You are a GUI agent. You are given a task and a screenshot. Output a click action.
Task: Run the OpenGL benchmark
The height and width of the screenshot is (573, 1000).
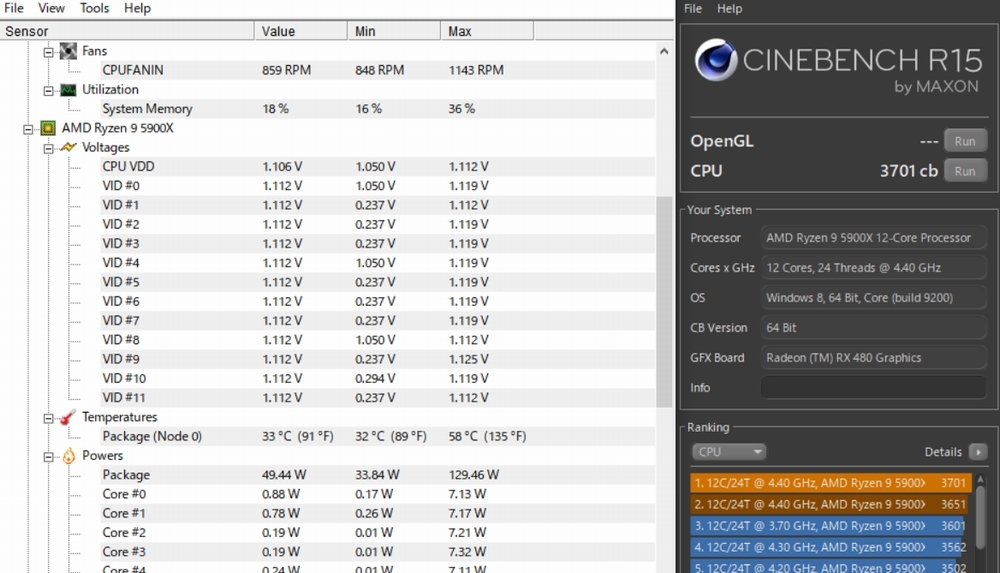964,141
